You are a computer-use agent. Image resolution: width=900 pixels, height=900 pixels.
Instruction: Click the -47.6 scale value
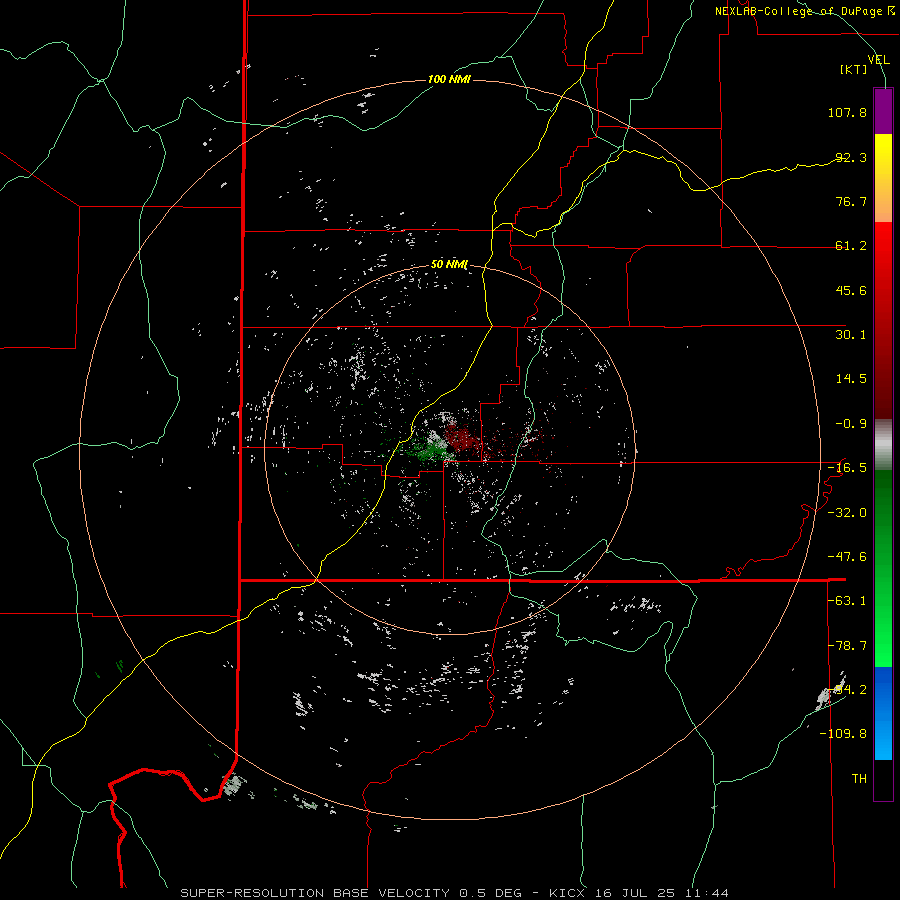coord(847,557)
